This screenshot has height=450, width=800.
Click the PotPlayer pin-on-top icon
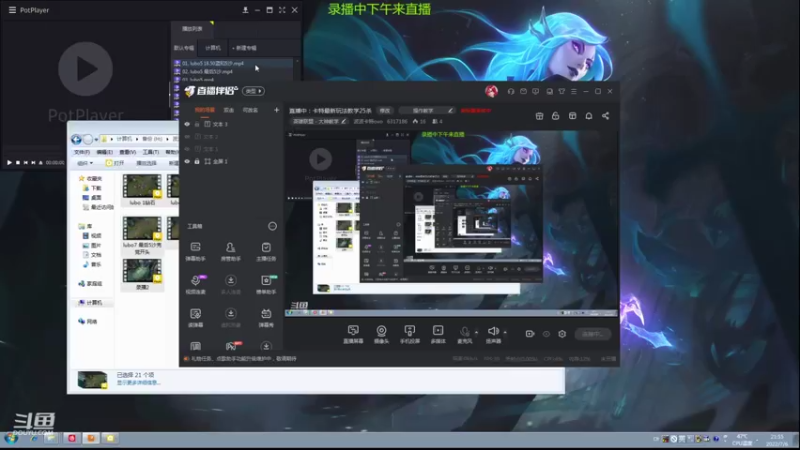(x=245, y=10)
